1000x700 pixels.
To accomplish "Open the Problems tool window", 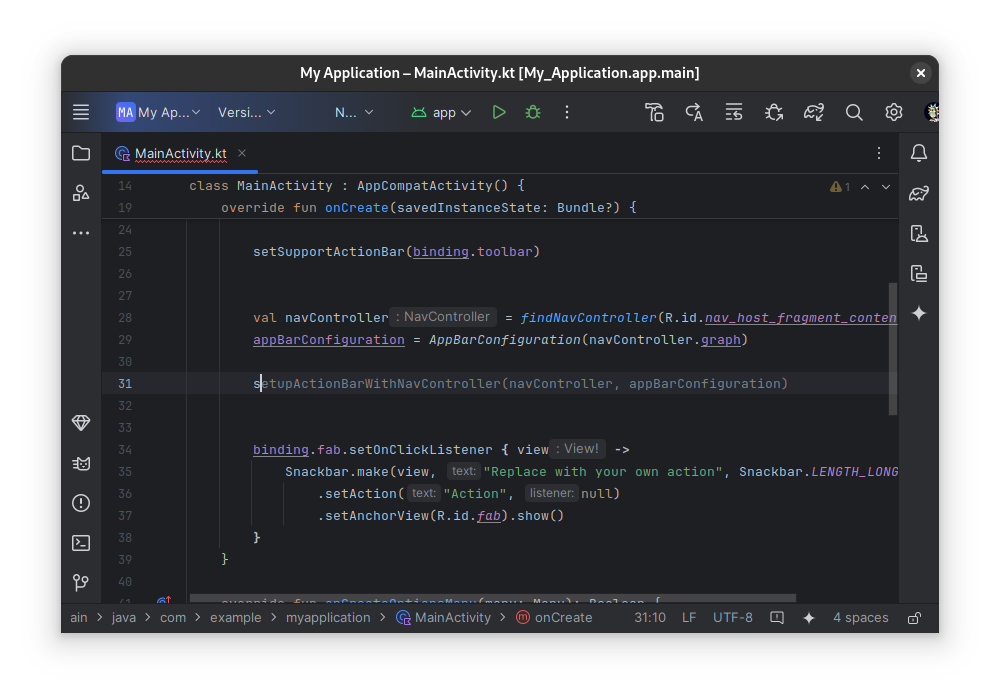I will tap(80, 503).
